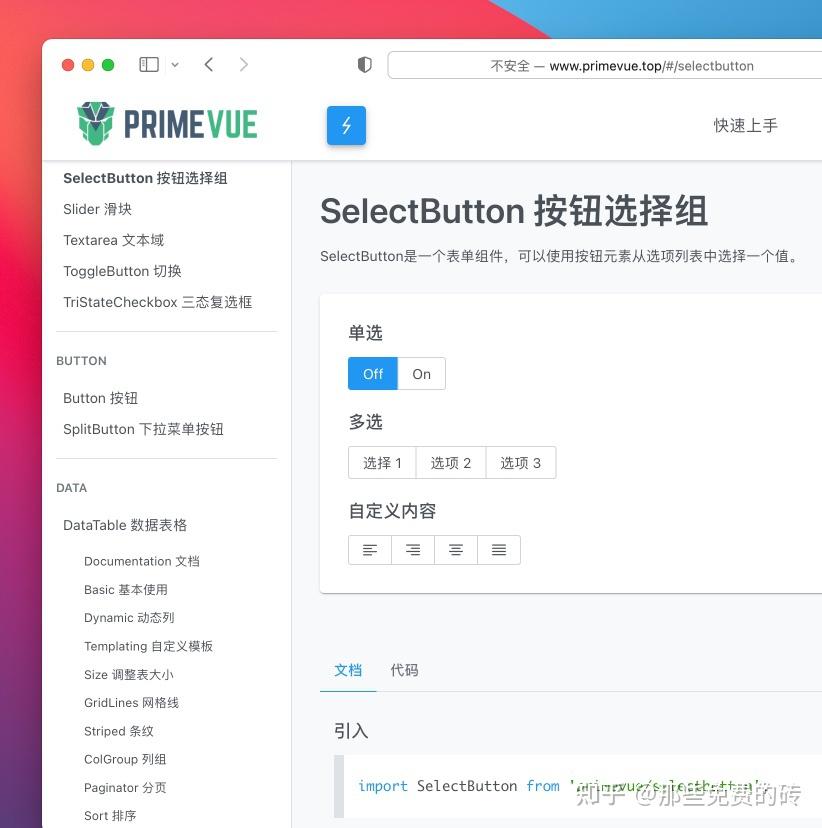
Task: Open the DataTable 数据表格 page
Action: click(126, 524)
